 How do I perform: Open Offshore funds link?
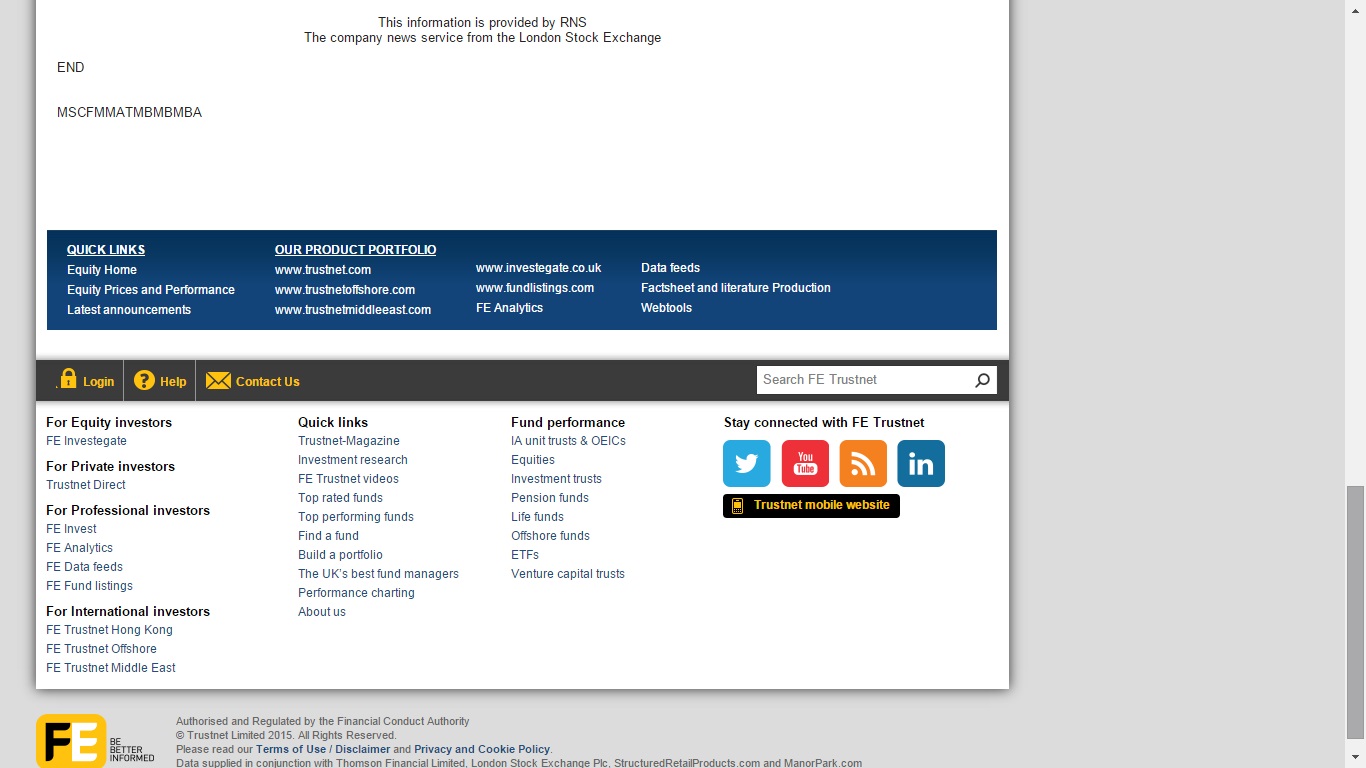551,536
